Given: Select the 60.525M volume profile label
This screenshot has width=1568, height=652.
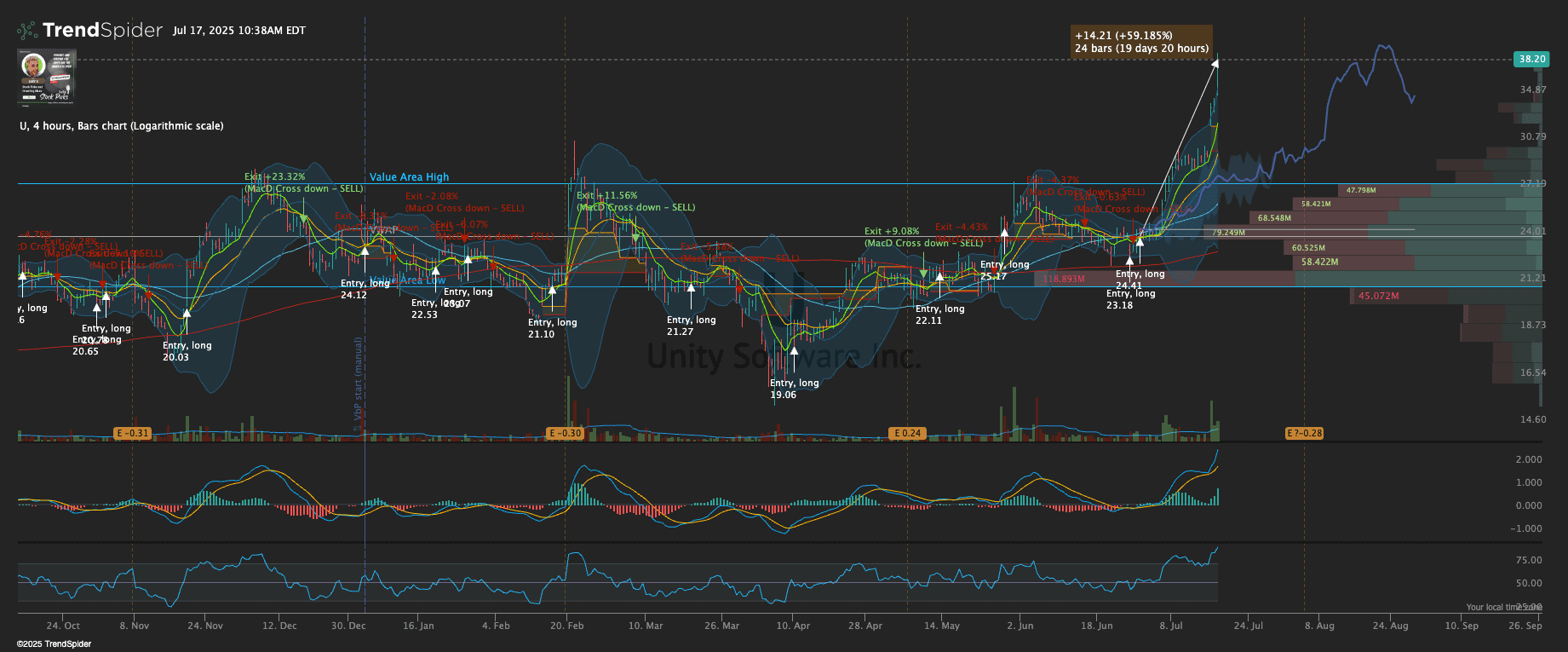Looking at the screenshot, I should pos(1308,248).
